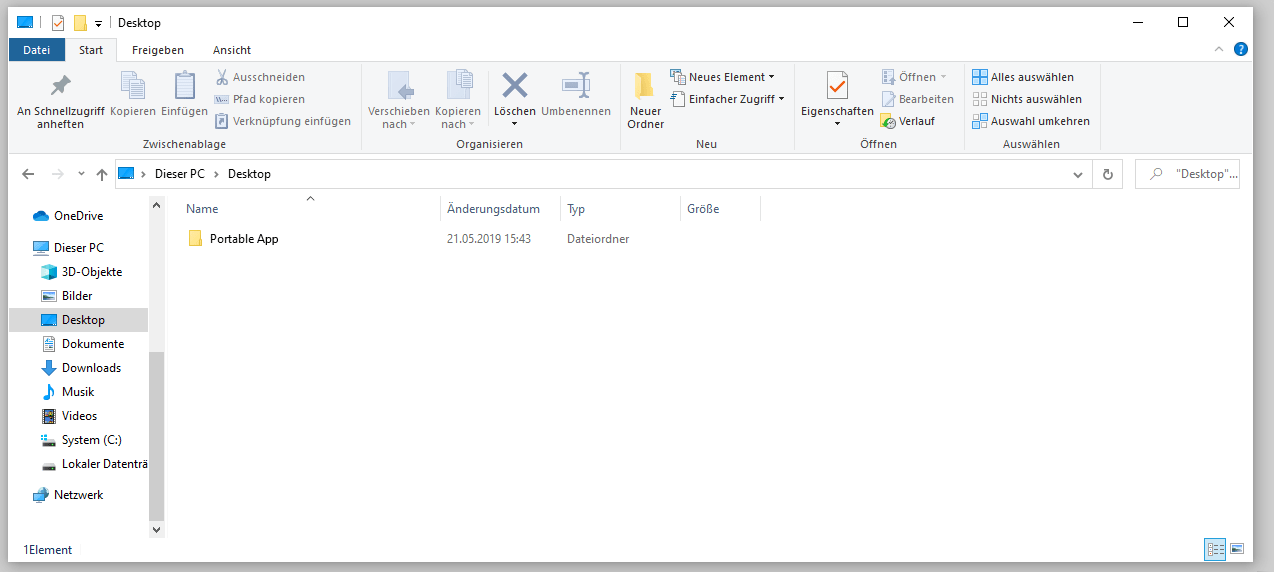Image resolution: width=1274 pixels, height=572 pixels.
Task: Open the Datei menu
Action: [36, 50]
